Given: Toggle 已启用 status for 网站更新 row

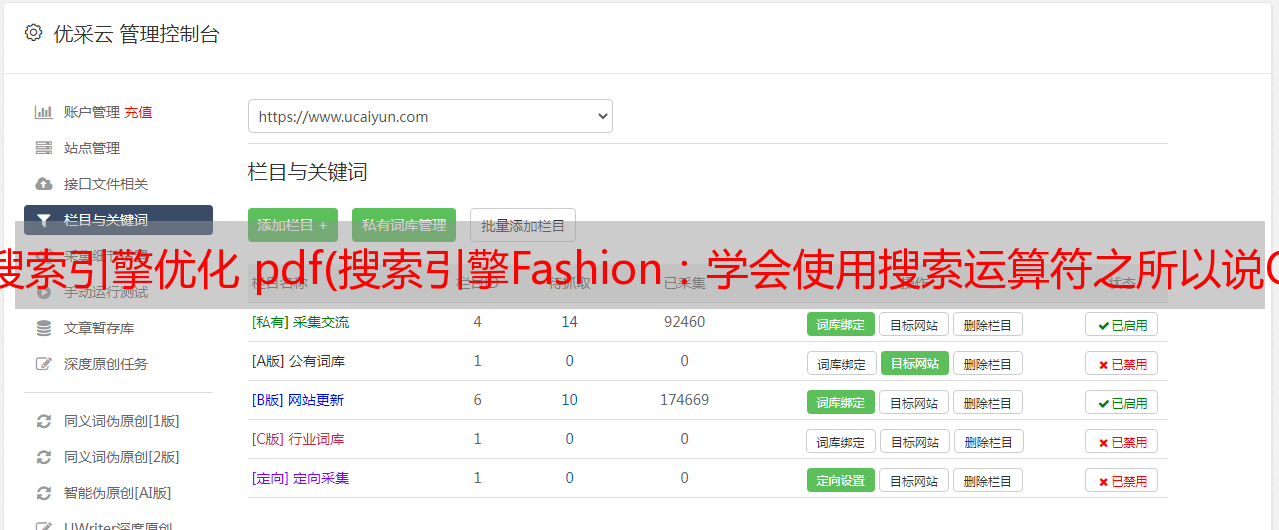Looking at the screenshot, I should pyautogui.click(x=1122, y=402).
